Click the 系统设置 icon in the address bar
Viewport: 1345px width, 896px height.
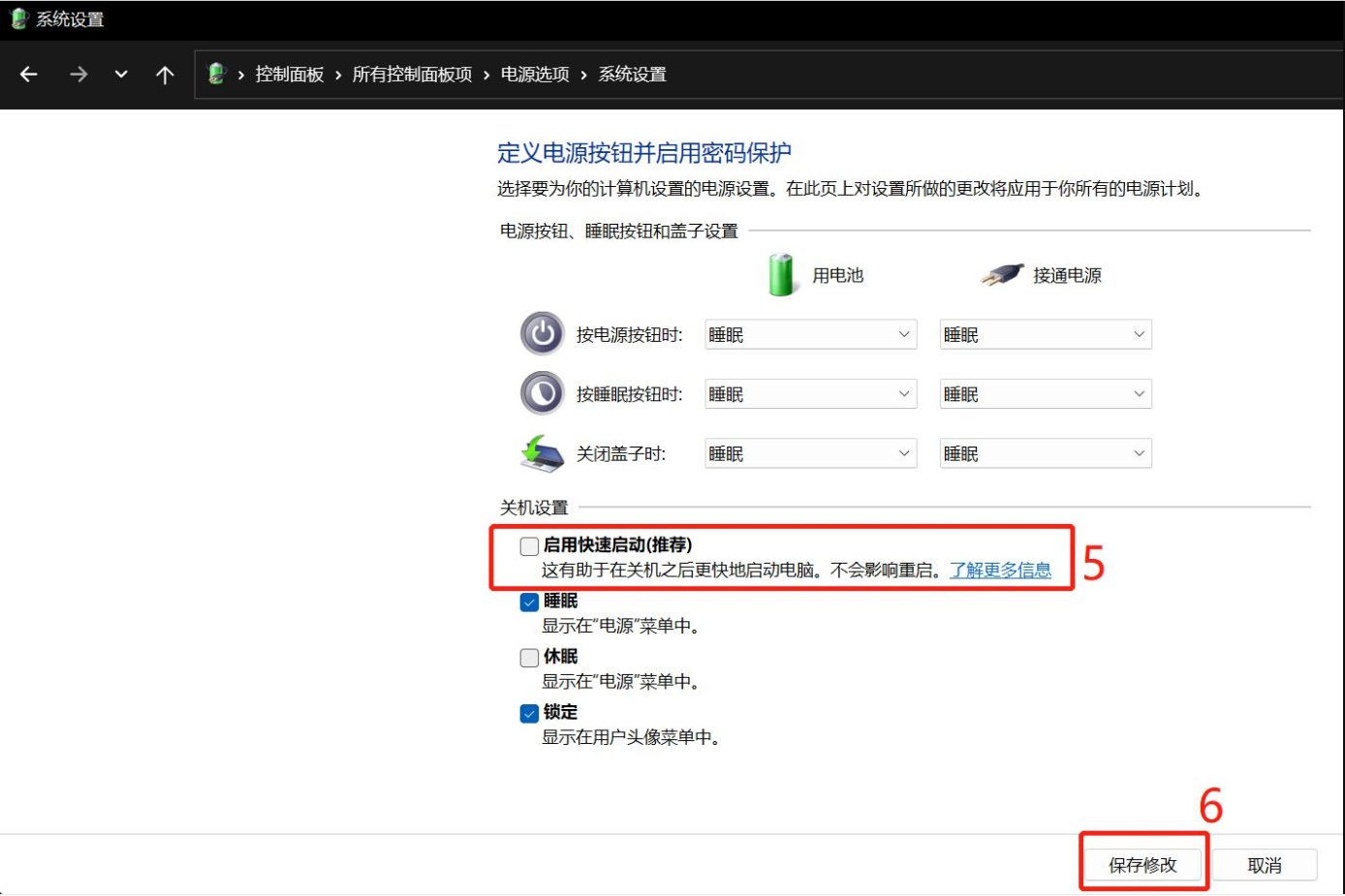coord(214,74)
